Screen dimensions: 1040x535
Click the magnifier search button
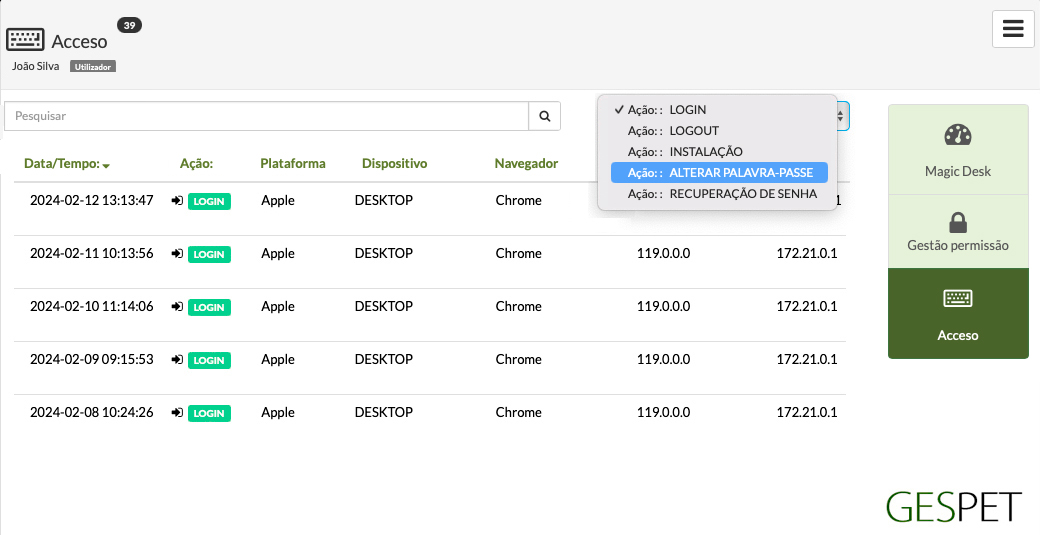point(545,116)
